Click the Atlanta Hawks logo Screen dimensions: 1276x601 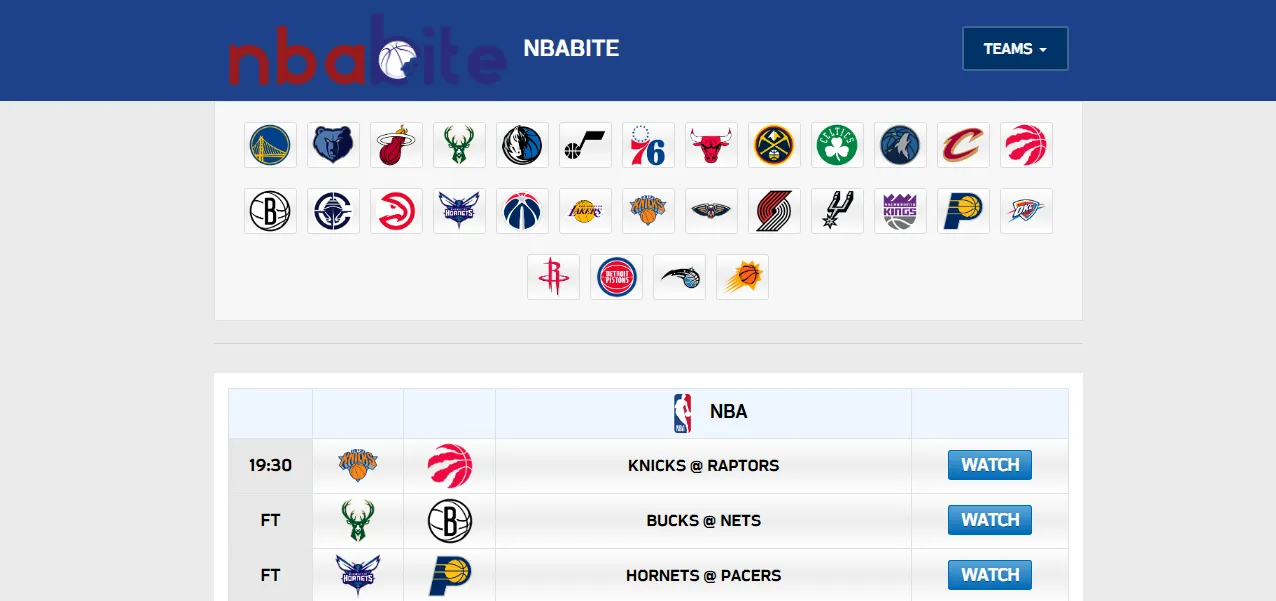click(x=396, y=211)
